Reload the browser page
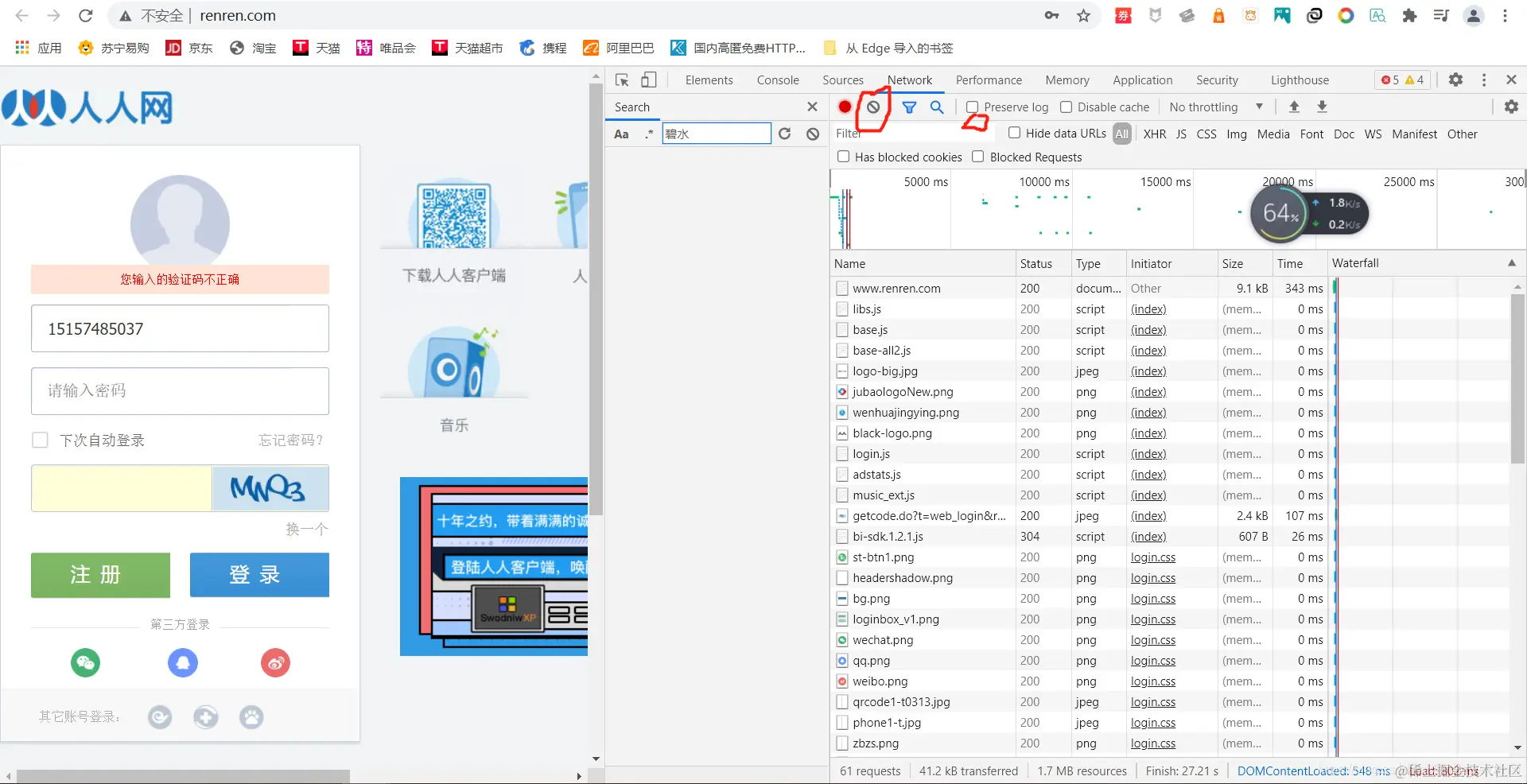 86,16
